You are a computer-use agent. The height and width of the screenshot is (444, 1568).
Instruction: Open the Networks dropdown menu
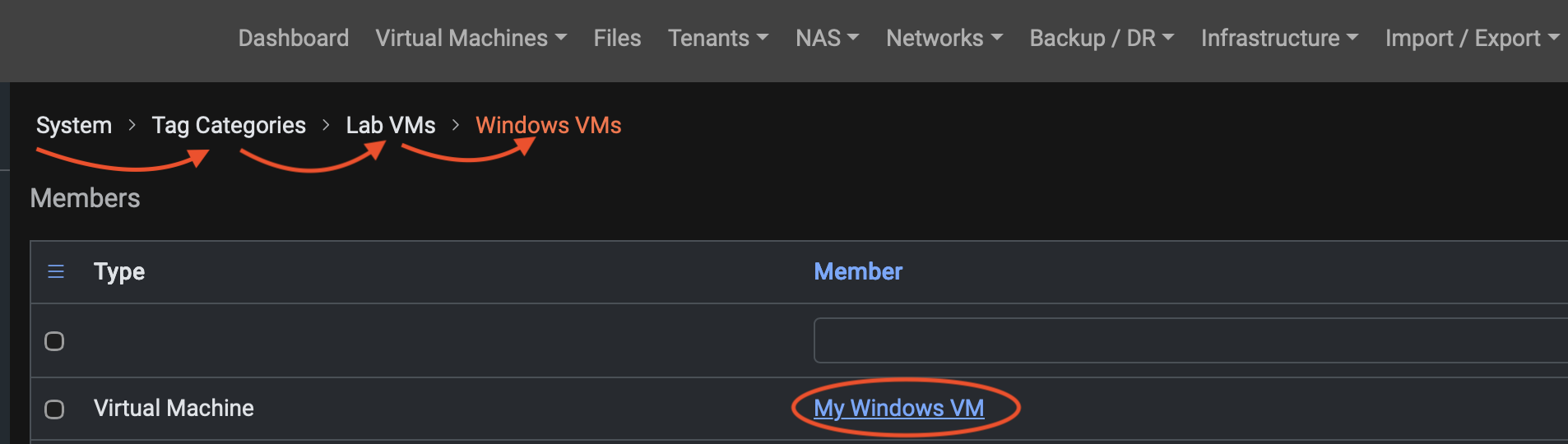click(944, 39)
